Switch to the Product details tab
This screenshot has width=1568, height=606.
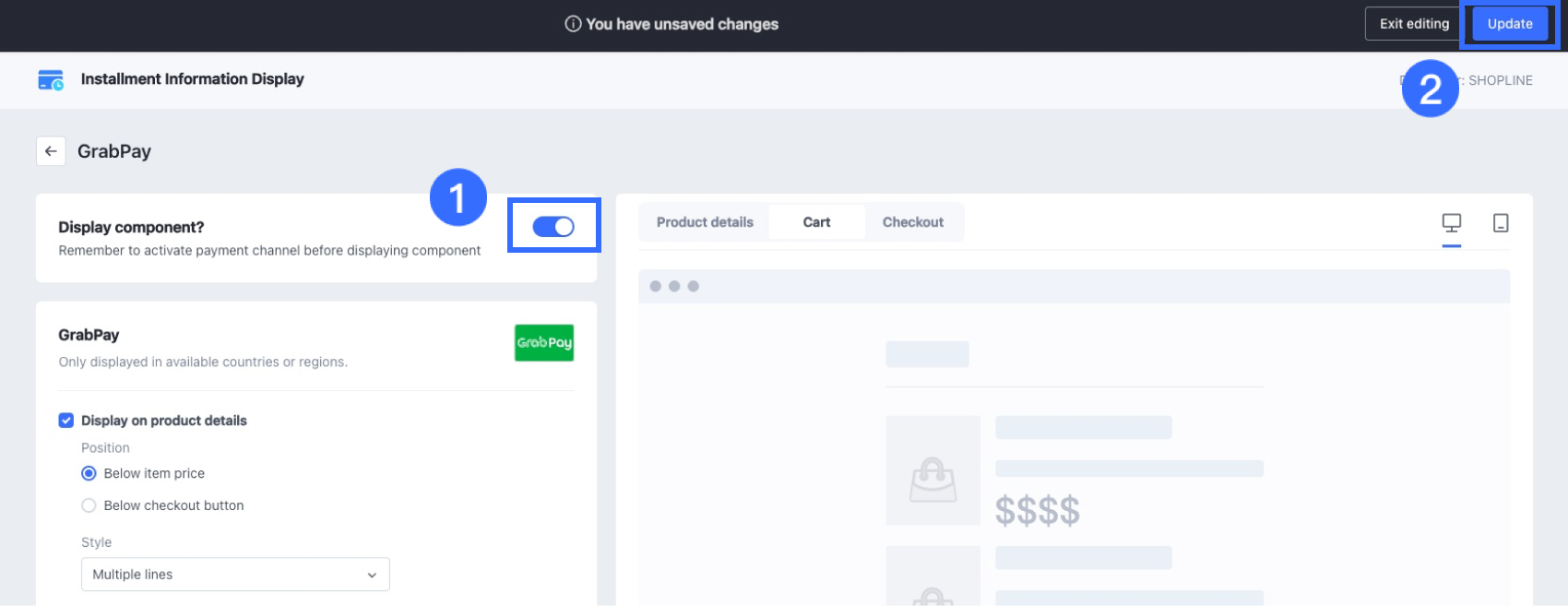pos(705,222)
